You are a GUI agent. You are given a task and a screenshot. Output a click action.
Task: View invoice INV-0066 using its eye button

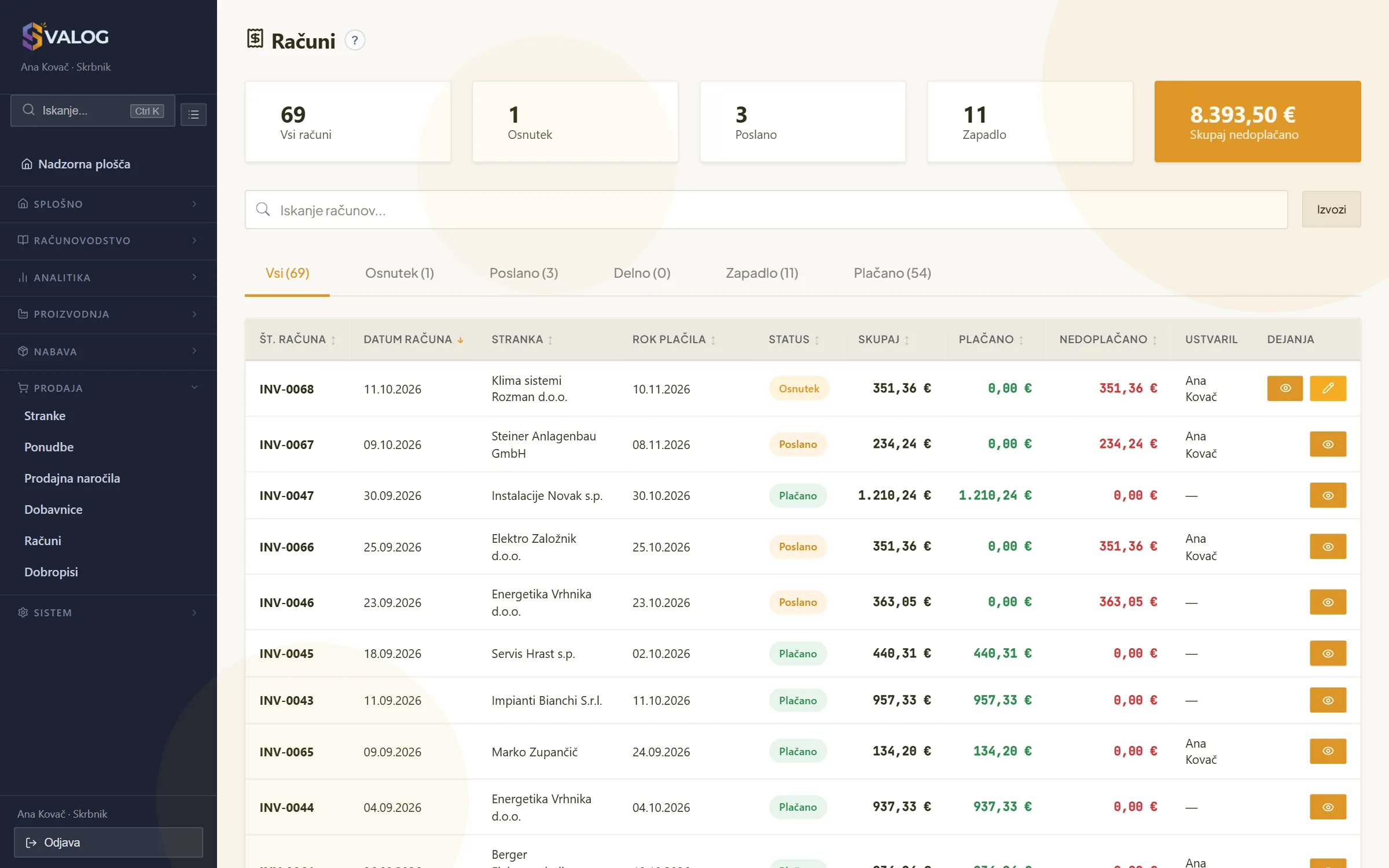pyautogui.click(x=1328, y=547)
